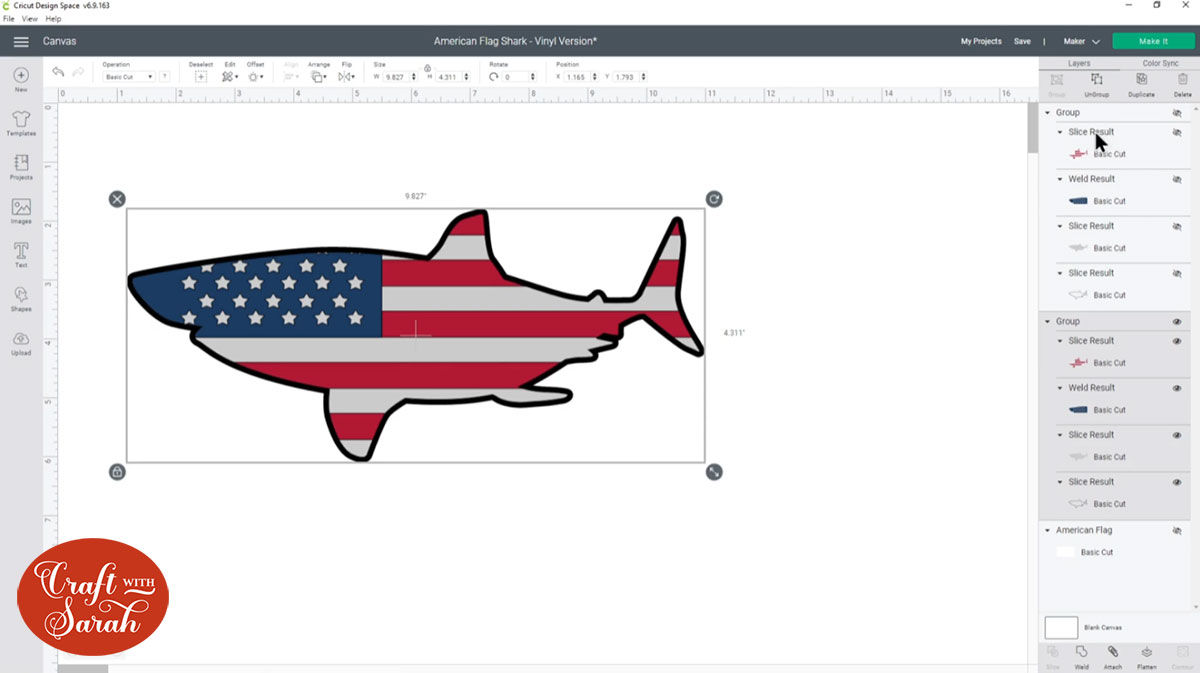
Task: Open the hamburger main menu
Action: point(21,41)
